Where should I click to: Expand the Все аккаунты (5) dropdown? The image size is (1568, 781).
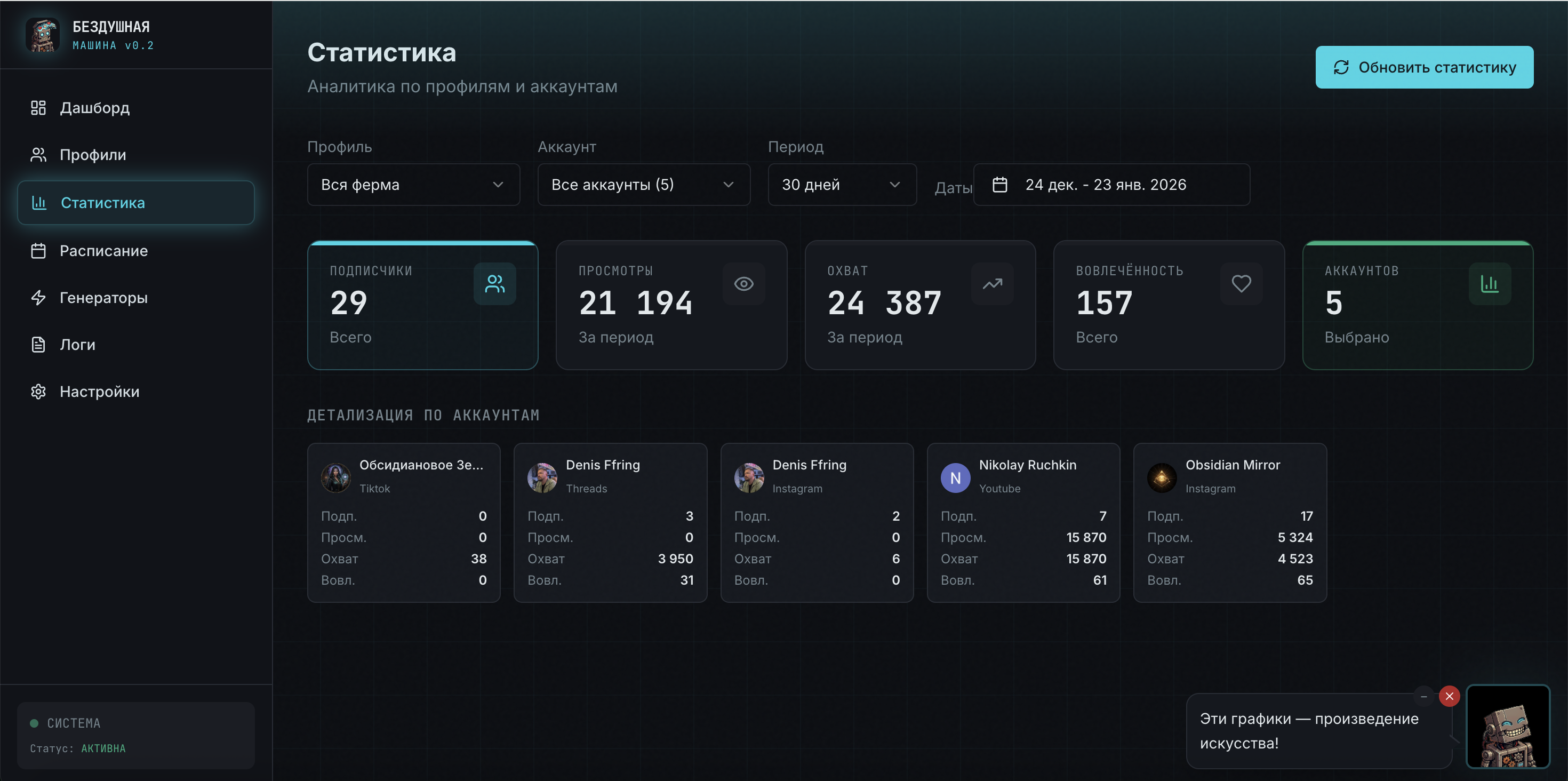643,185
